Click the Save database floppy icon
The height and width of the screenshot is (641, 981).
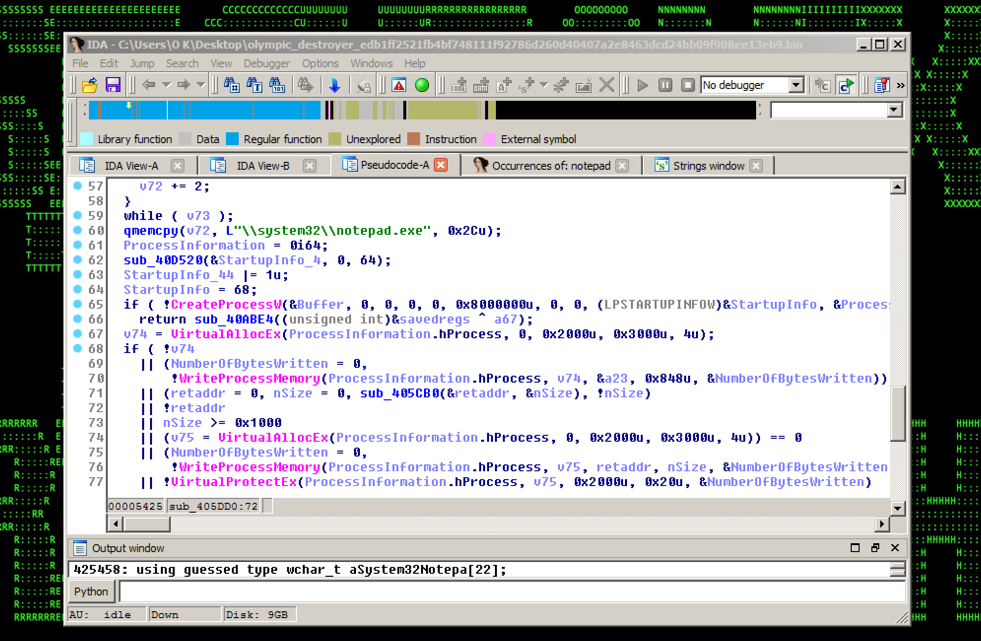click(112, 86)
